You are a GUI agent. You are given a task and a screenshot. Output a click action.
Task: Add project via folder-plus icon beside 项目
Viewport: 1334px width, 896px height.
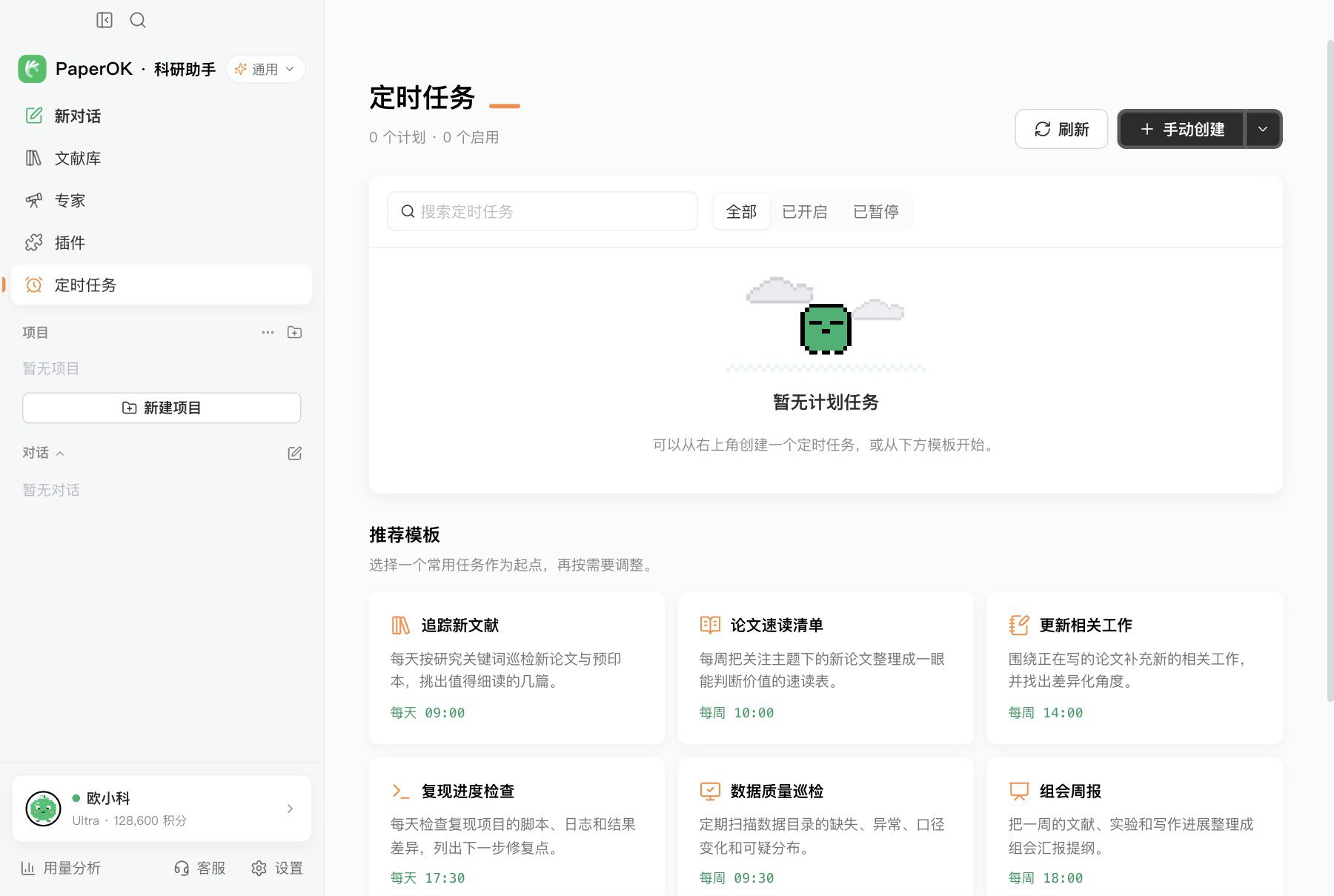tap(294, 332)
